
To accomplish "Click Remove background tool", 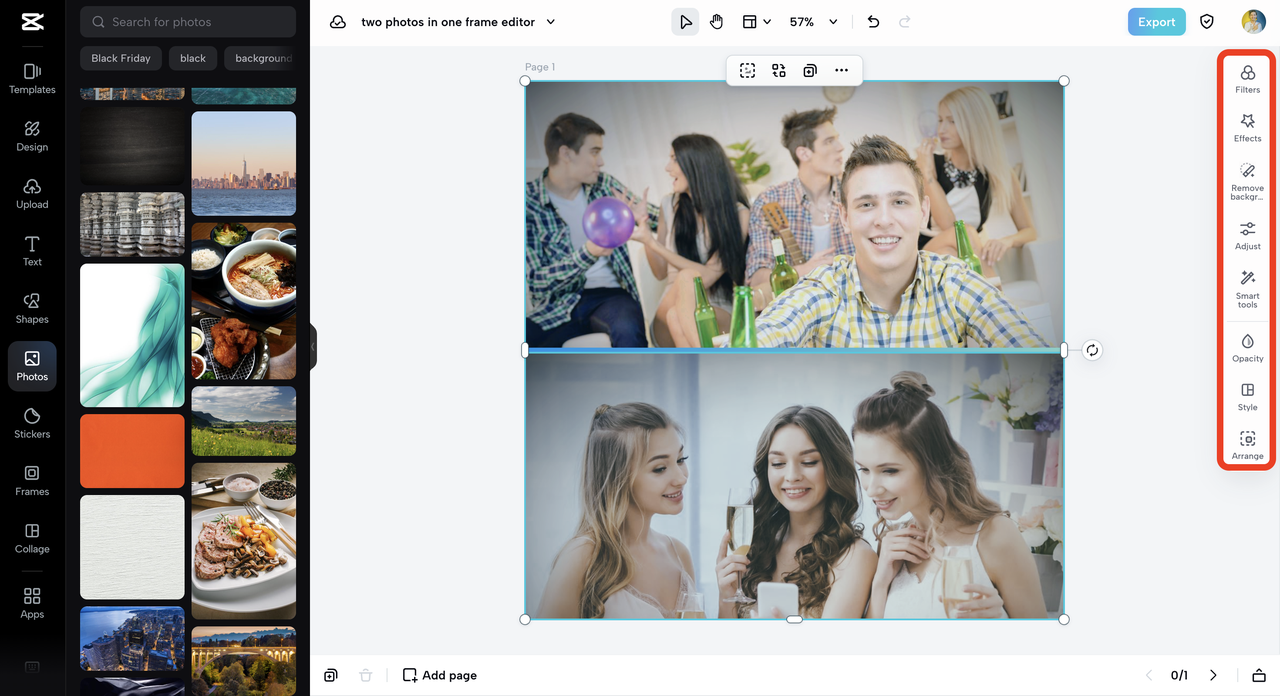I will point(1247,181).
